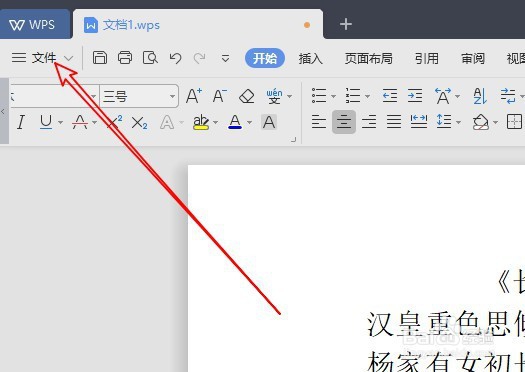Open paragraph shading fill icon
This screenshot has height=372, width=525.
481,122
